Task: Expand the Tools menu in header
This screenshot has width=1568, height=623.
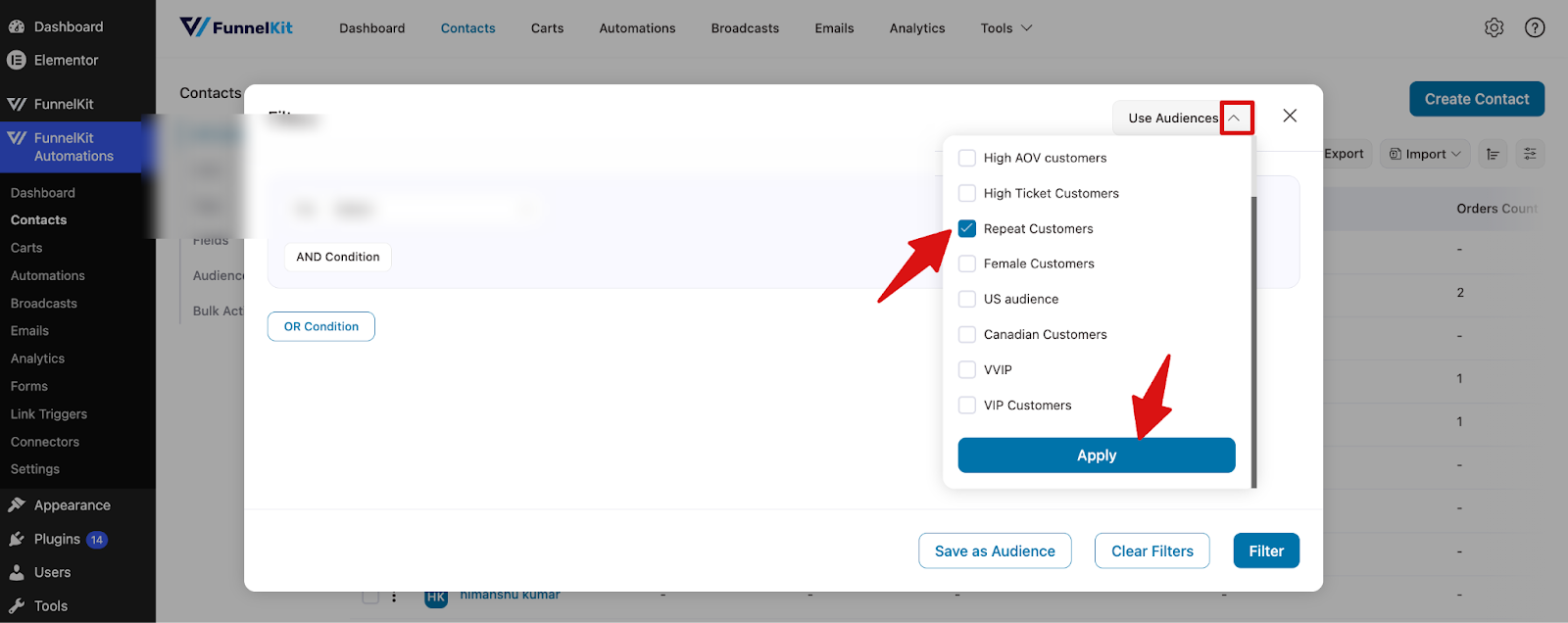Action: 1006,28
